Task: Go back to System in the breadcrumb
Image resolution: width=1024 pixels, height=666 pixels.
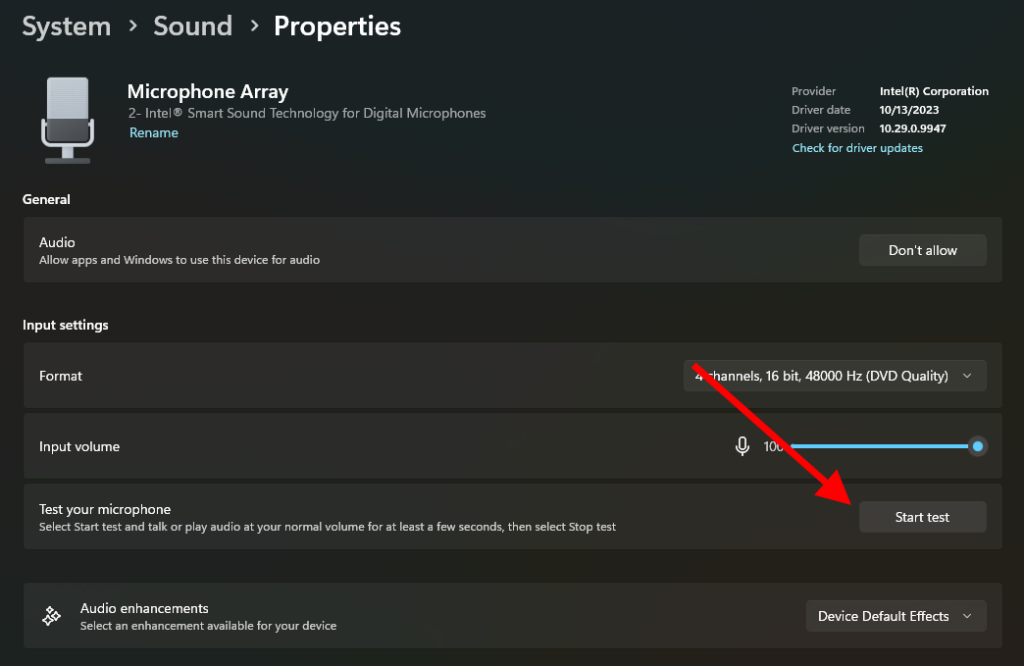Action: pyautogui.click(x=66, y=27)
